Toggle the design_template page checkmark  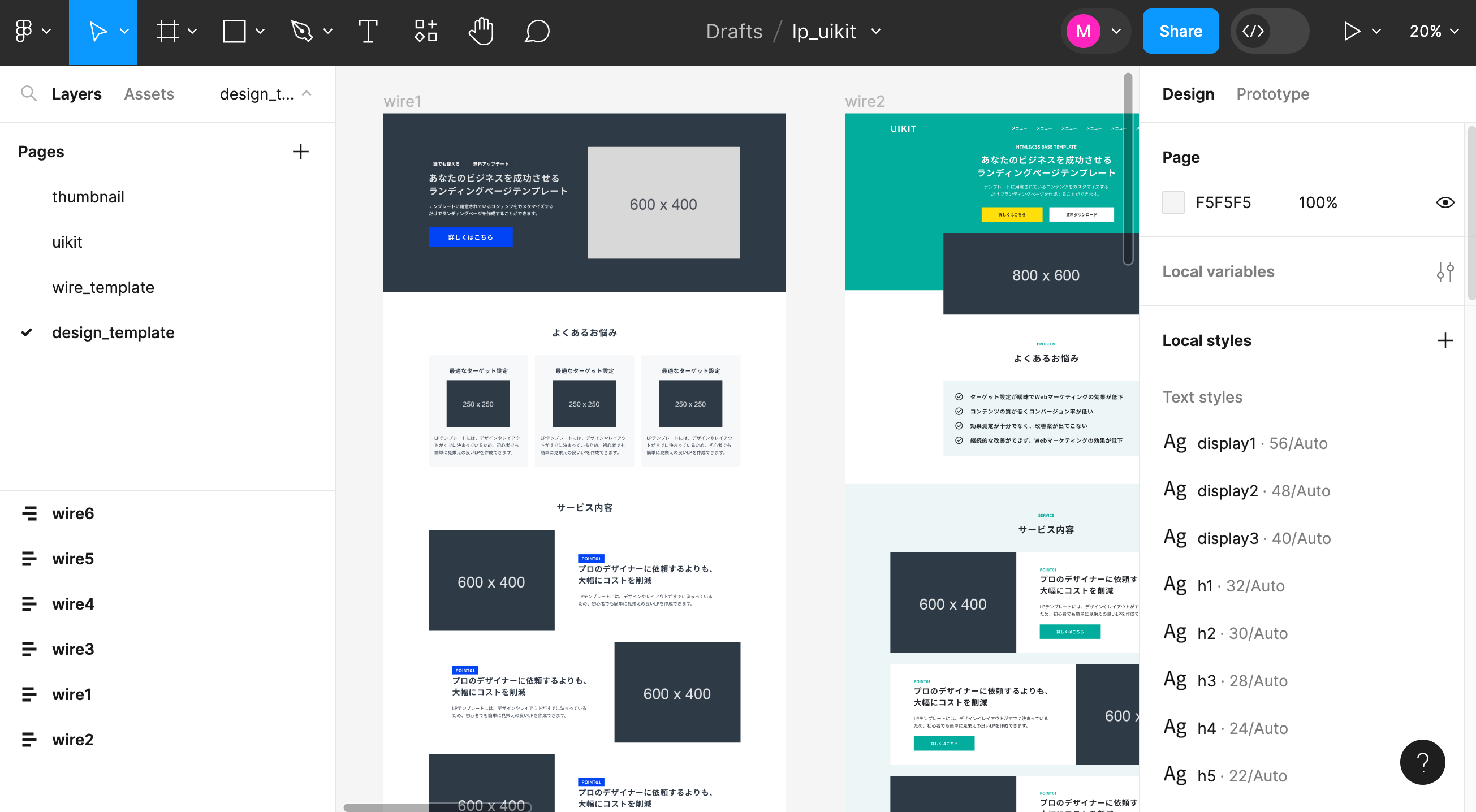point(27,332)
